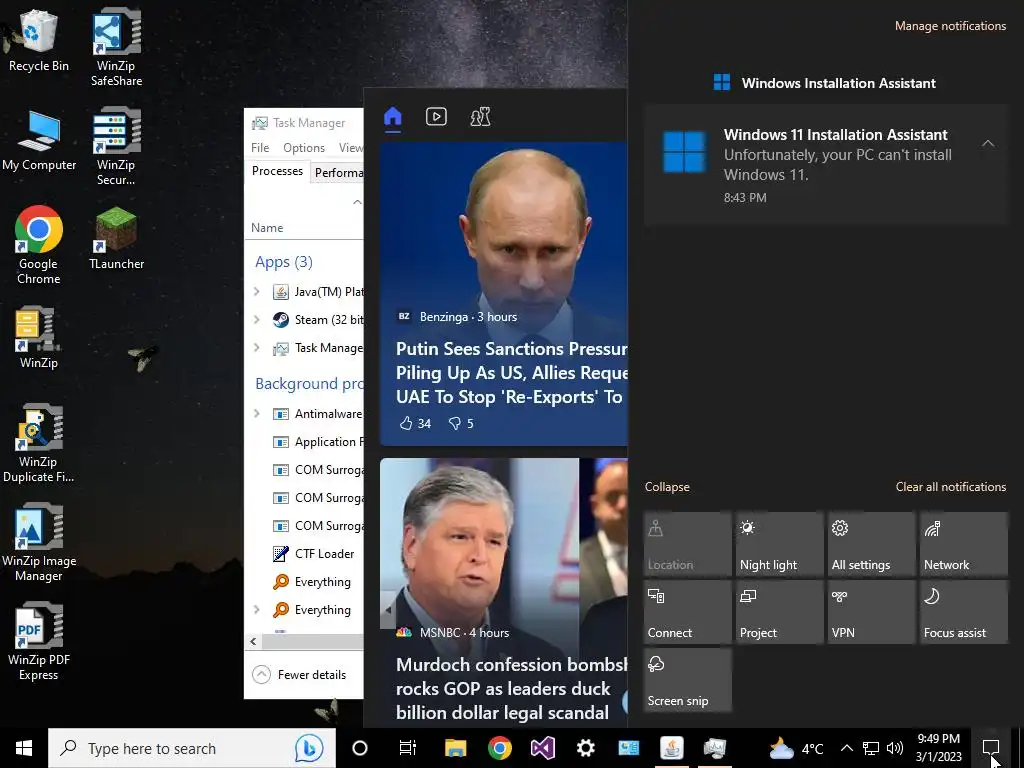
Task: Switch to Java app on the taskbar
Action: pyautogui.click(x=671, y=748)
